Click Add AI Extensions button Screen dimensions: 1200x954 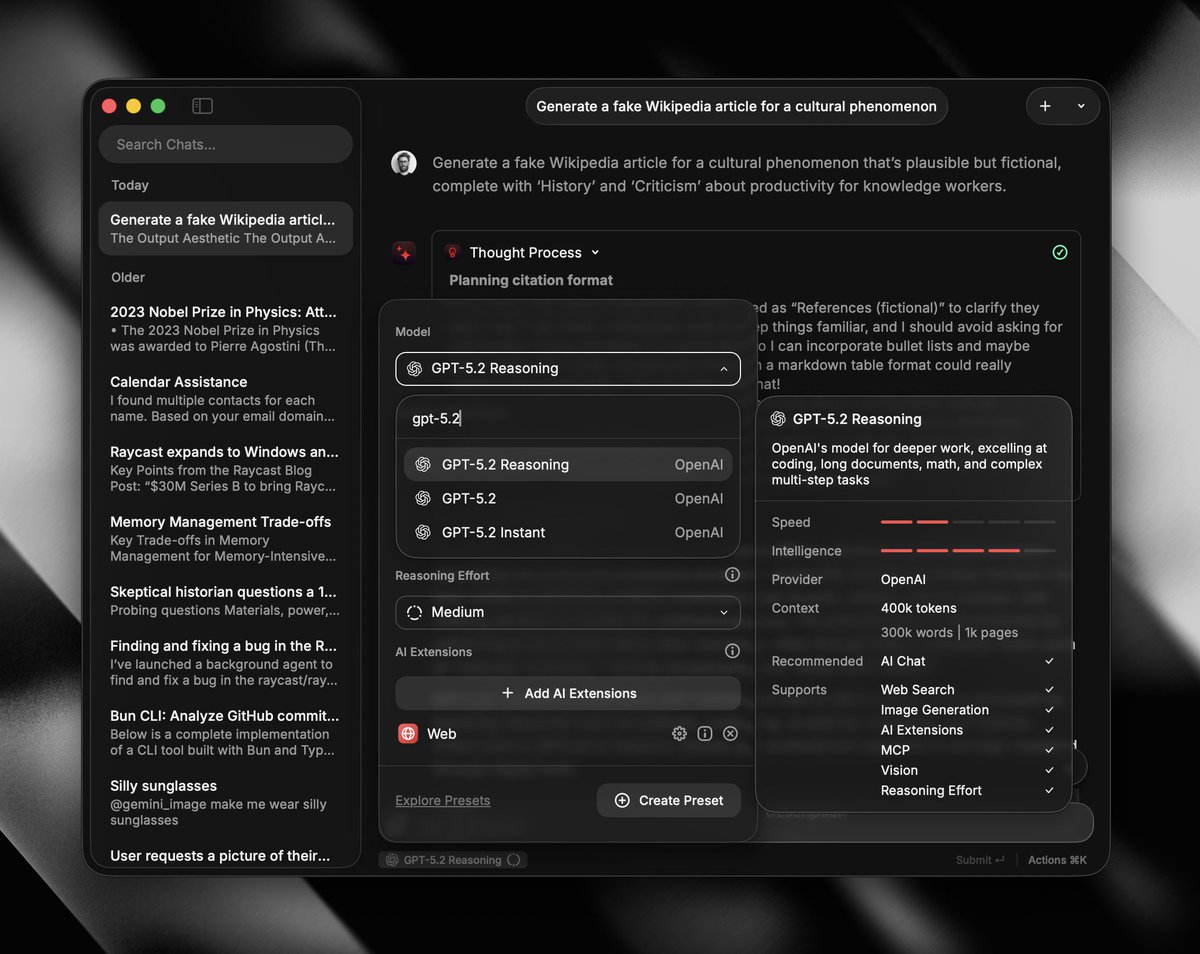click(568, 693)
